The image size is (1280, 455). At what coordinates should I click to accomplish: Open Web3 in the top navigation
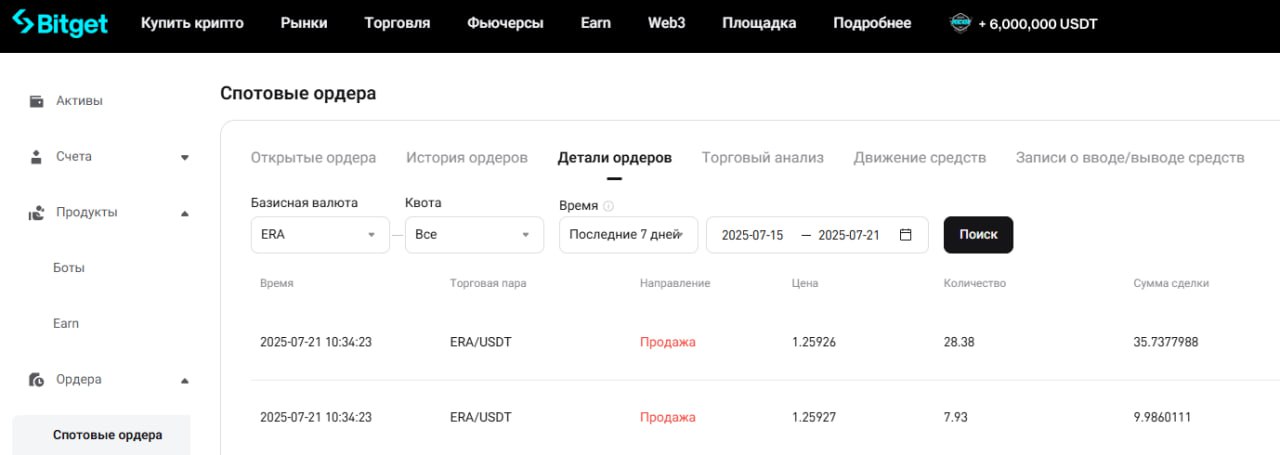click(x=667, y=23)
